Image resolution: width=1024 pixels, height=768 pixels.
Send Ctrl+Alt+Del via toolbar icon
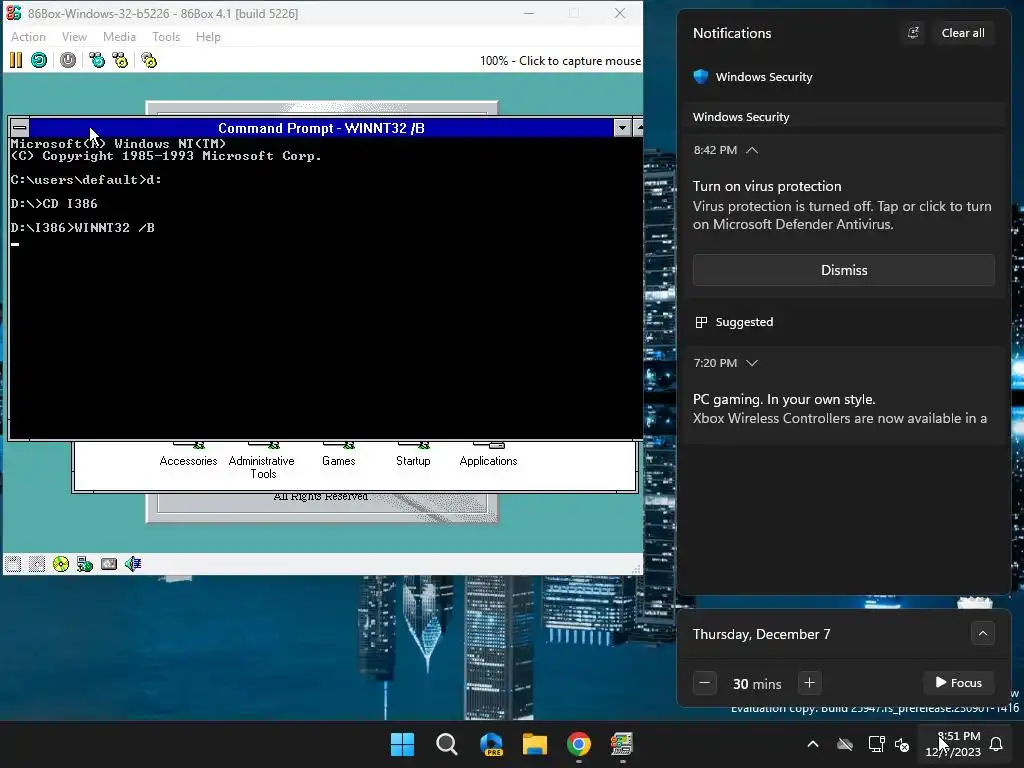click(x=97, y=61)
